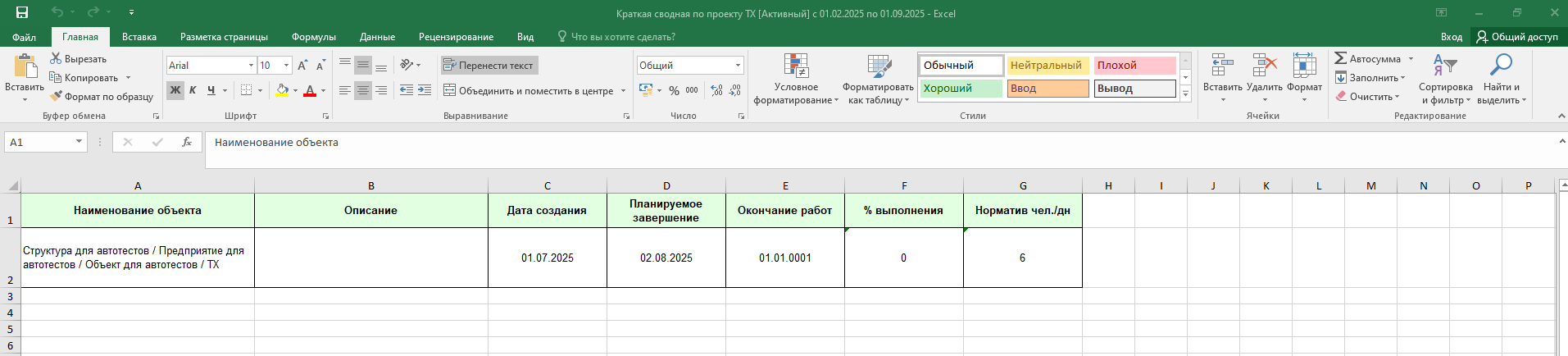
Task: Toggle bold Ж formatting
Action: 175,90
